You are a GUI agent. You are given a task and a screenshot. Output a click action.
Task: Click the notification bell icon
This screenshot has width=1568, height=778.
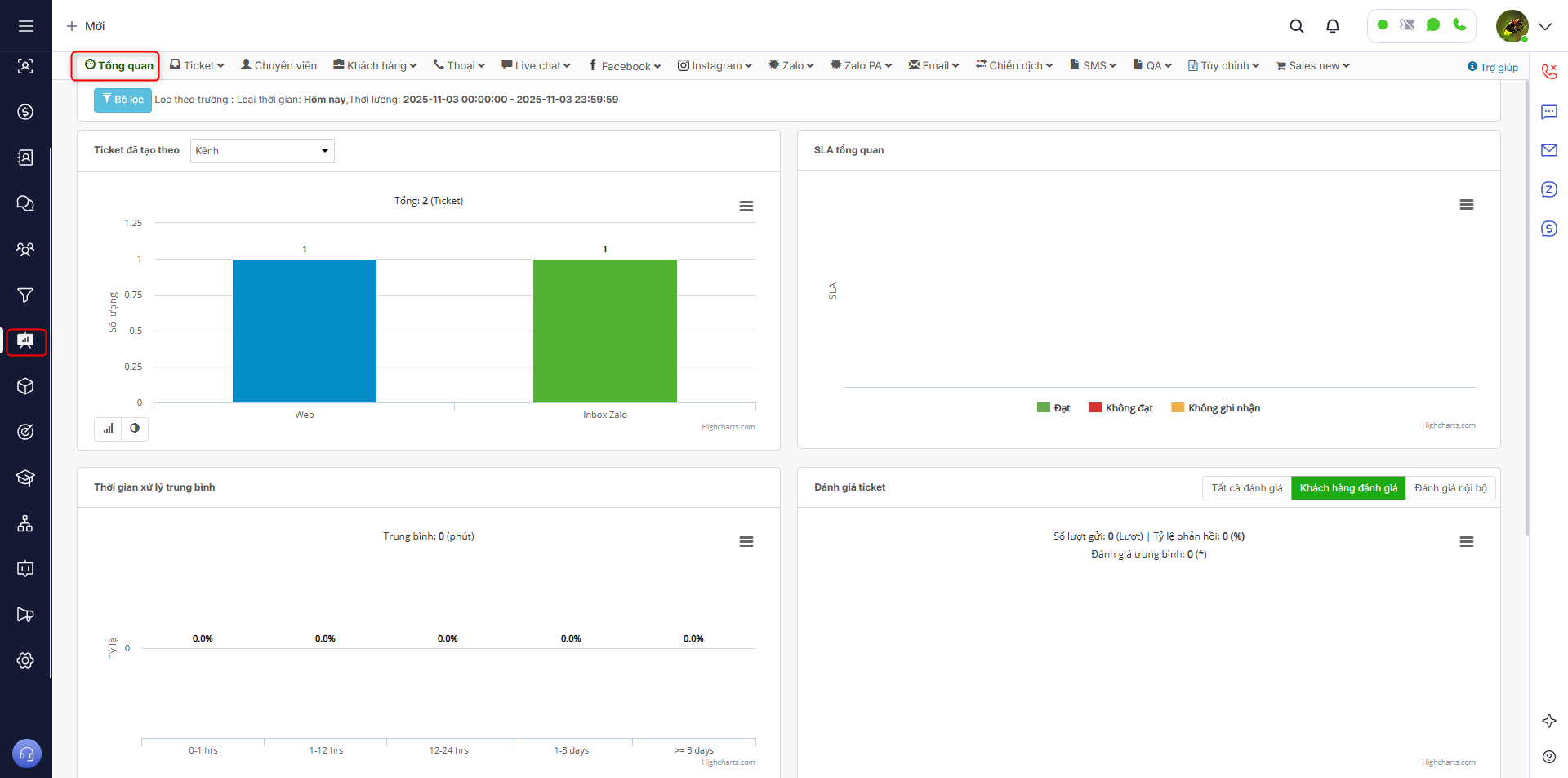pyautogui.click(x=1333, y=26)
